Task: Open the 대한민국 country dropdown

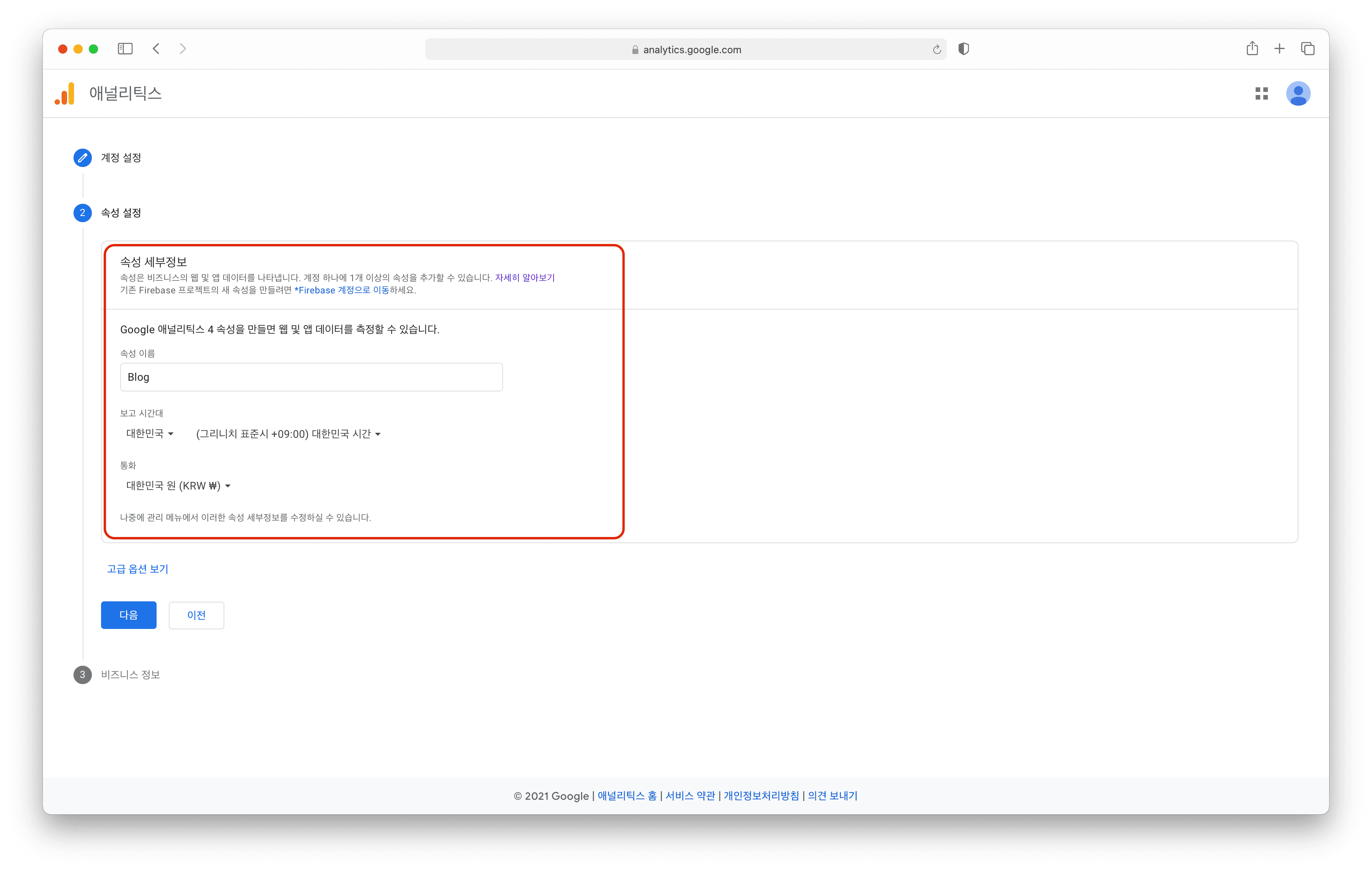Action: (150, 434)
